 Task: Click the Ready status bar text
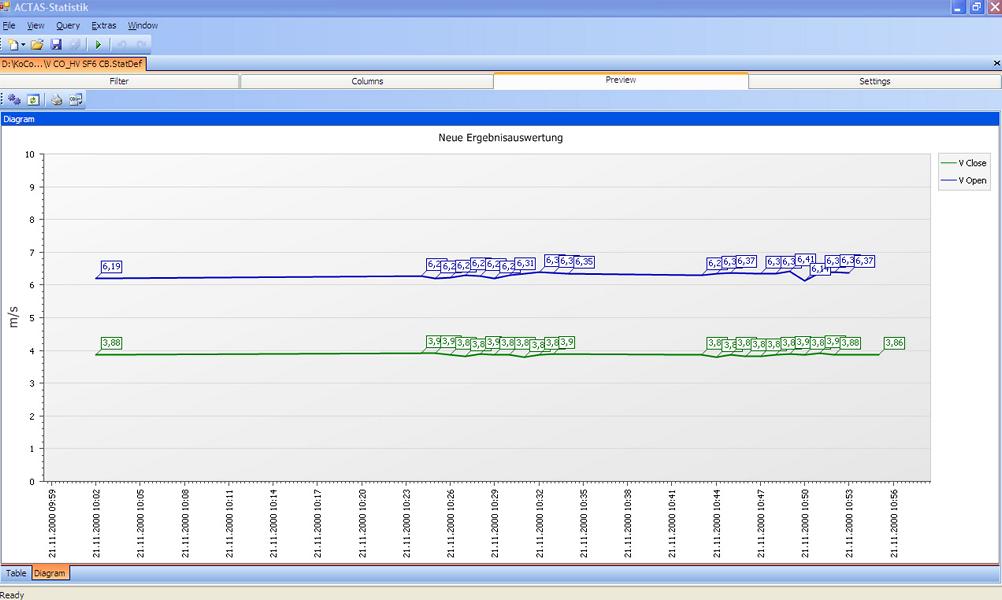pos(12,595)
